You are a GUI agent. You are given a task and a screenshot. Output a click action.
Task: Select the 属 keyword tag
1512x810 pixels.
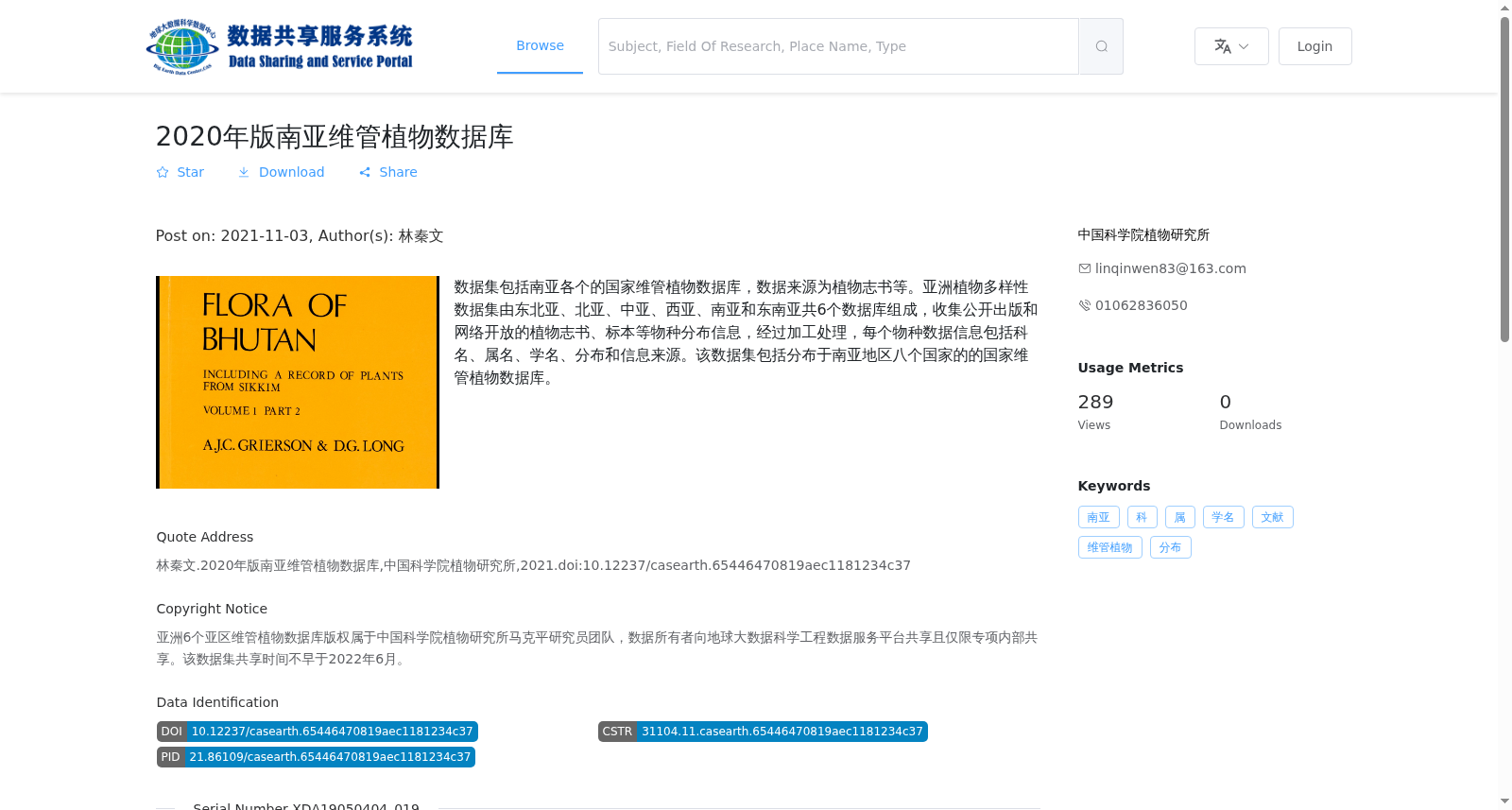[1179, 517]
